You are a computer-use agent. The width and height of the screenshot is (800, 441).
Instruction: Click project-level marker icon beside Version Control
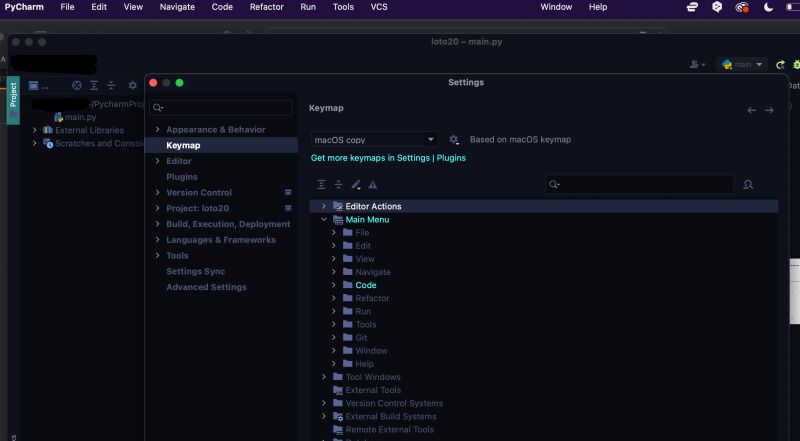click(x=288, y=192)
